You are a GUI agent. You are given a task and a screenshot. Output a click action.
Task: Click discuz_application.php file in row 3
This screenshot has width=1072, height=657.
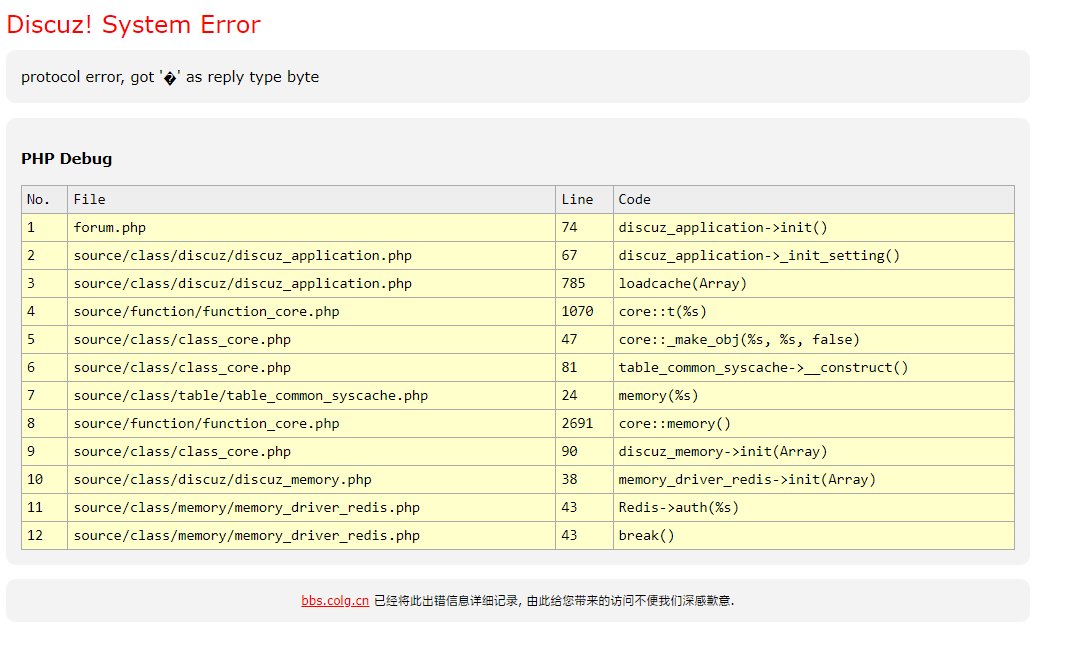[x=311, y=284]
